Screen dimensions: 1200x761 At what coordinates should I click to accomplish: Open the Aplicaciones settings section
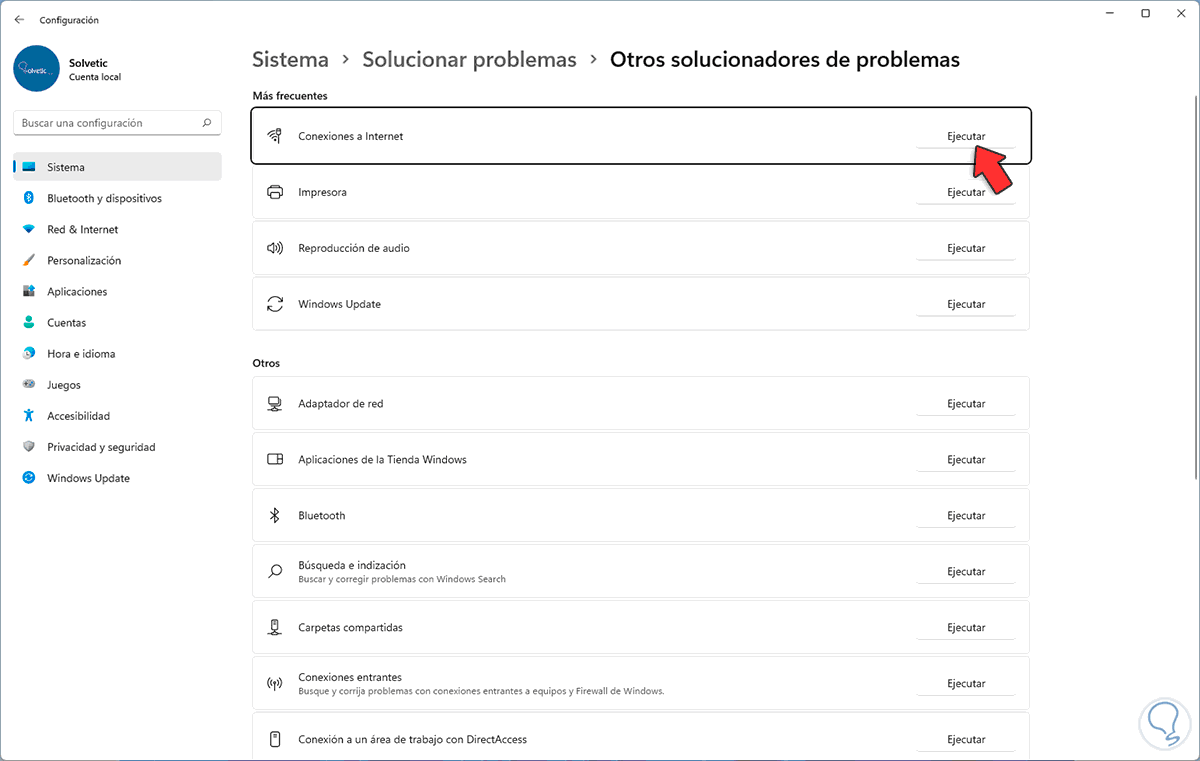77,292
